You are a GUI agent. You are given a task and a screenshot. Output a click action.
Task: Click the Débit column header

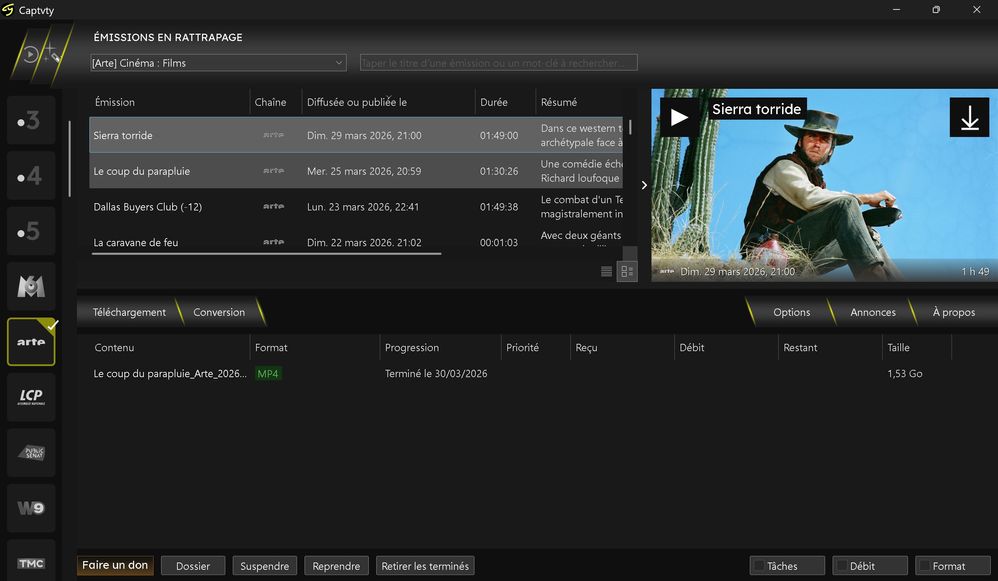point(726,347)
